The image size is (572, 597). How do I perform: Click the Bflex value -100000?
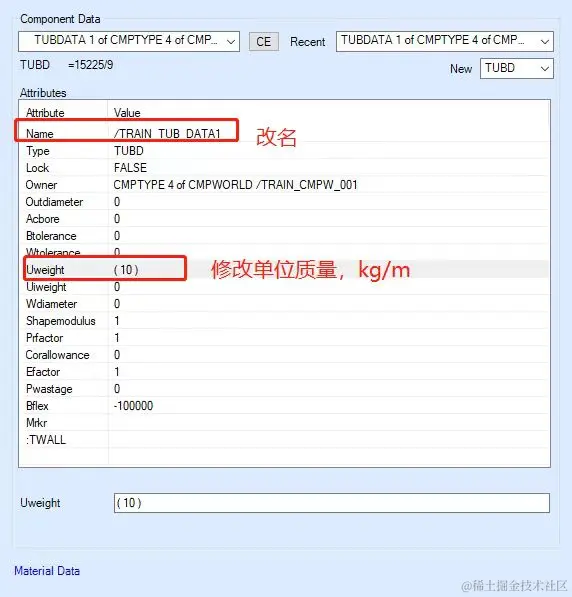tap(133, 406)
